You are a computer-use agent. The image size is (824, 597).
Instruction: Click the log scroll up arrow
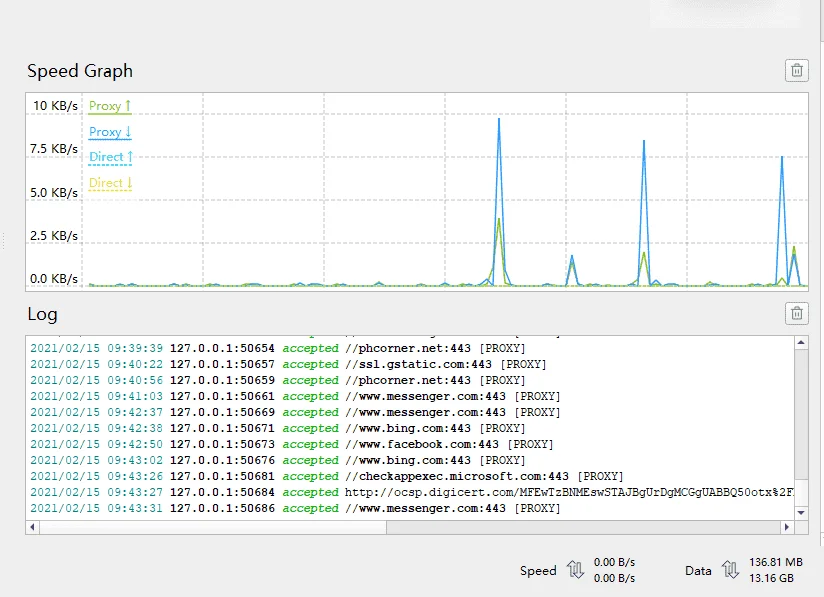[801, 343]
